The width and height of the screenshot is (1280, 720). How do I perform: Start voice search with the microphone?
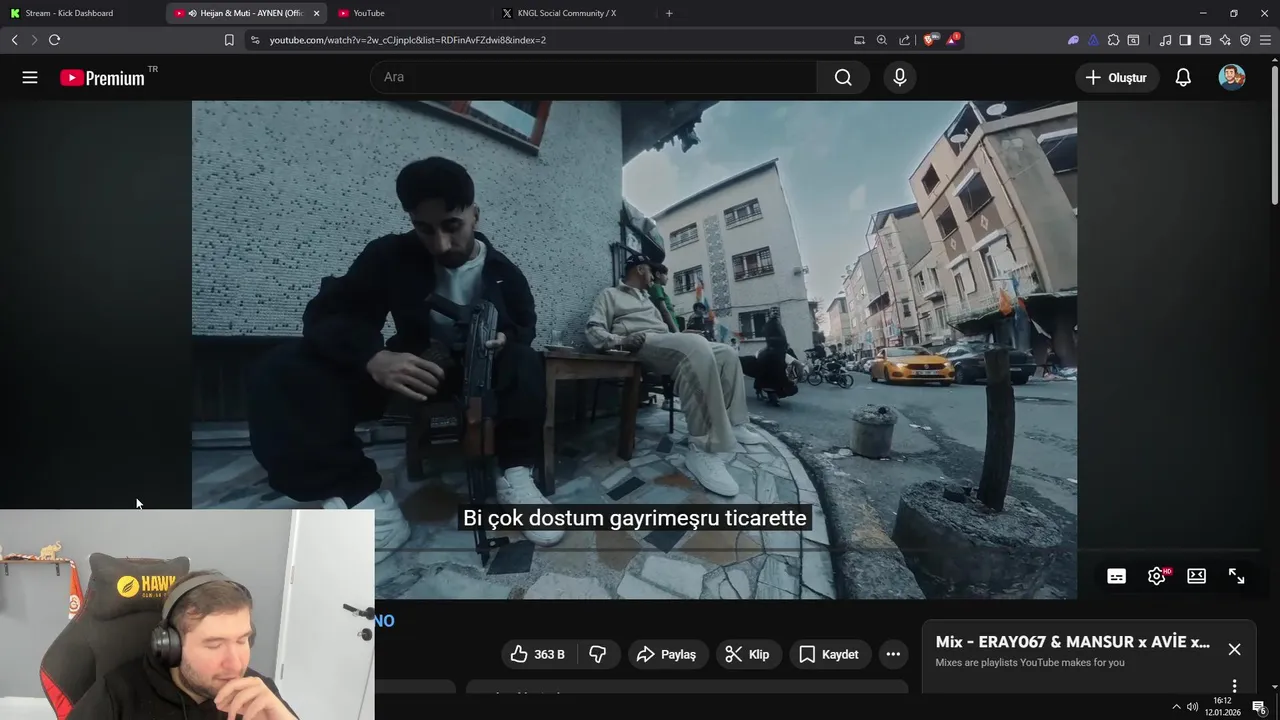(x=900, y=77)
